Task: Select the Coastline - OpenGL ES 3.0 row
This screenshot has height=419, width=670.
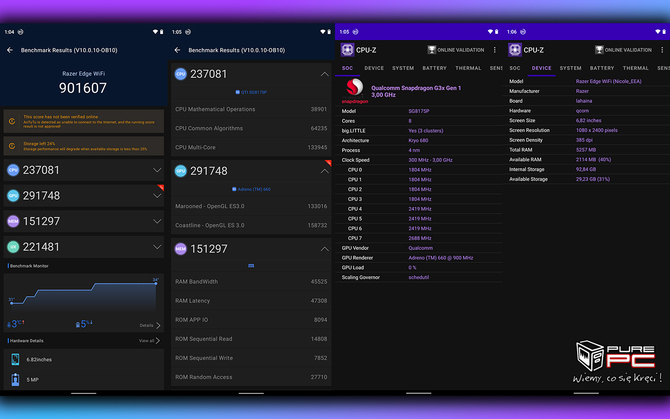Action: [251, 226]
